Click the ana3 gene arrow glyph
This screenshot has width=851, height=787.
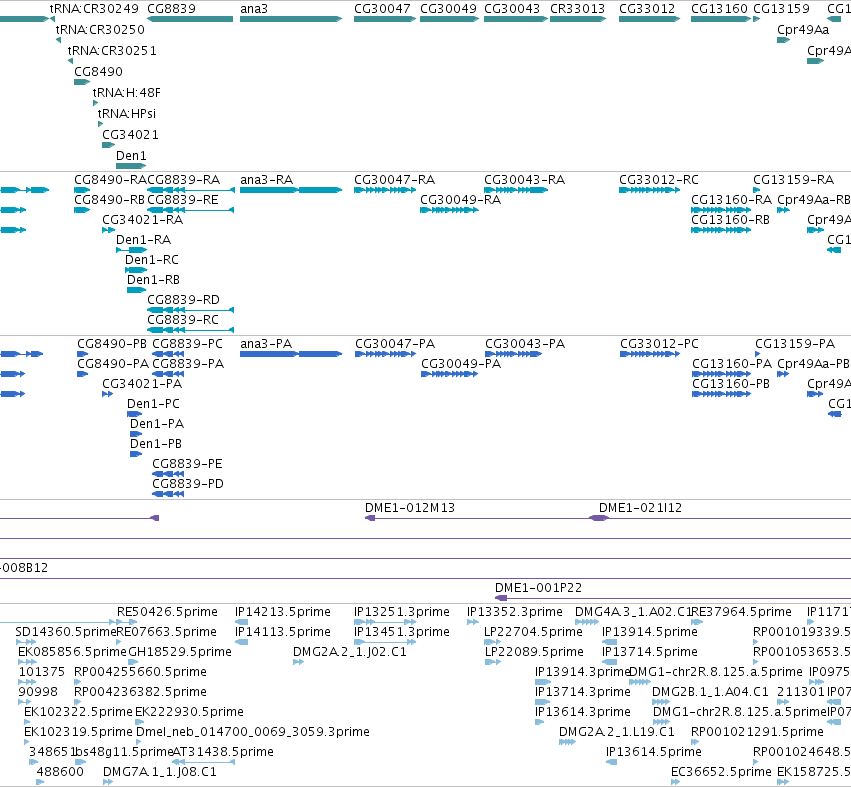click(x=291, y=19)
